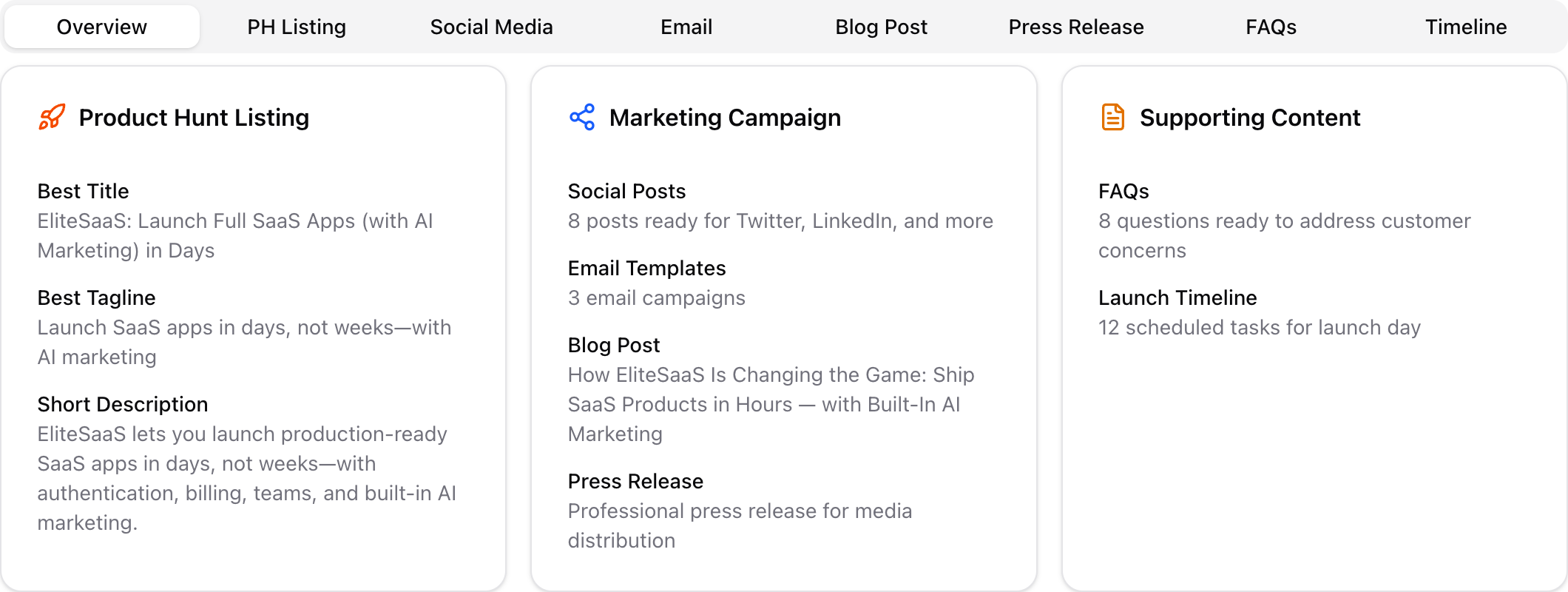The image size is (1568, 592).
Task: Open the Blog Post tab
Action: 881,27
